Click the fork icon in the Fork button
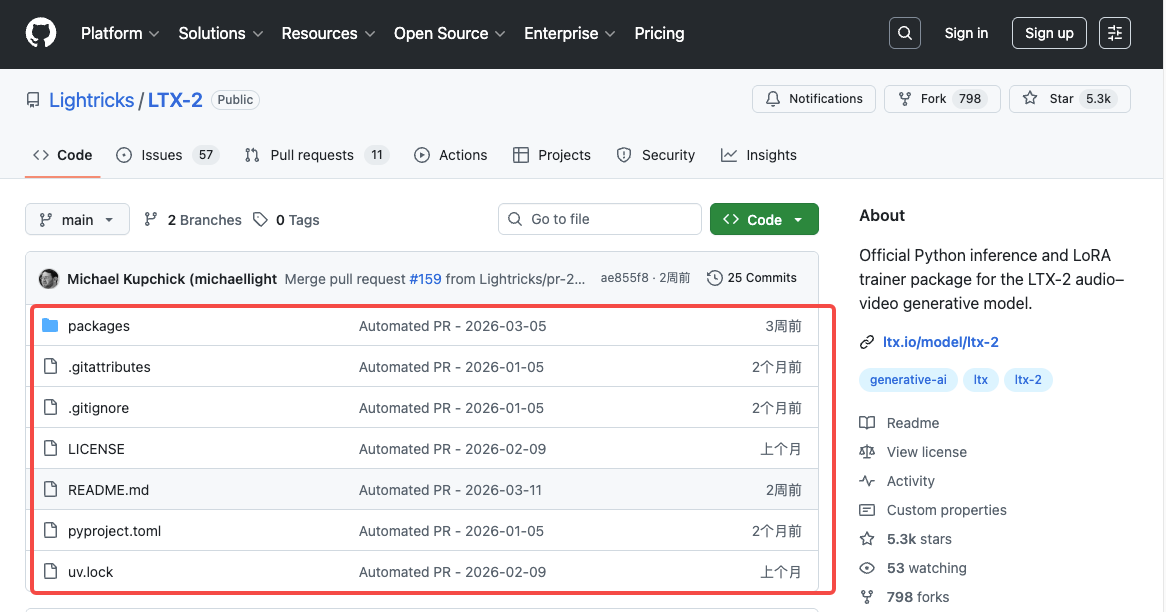Screen dimensions: 1166x612 pyautogui.click(x=905, y=99)
